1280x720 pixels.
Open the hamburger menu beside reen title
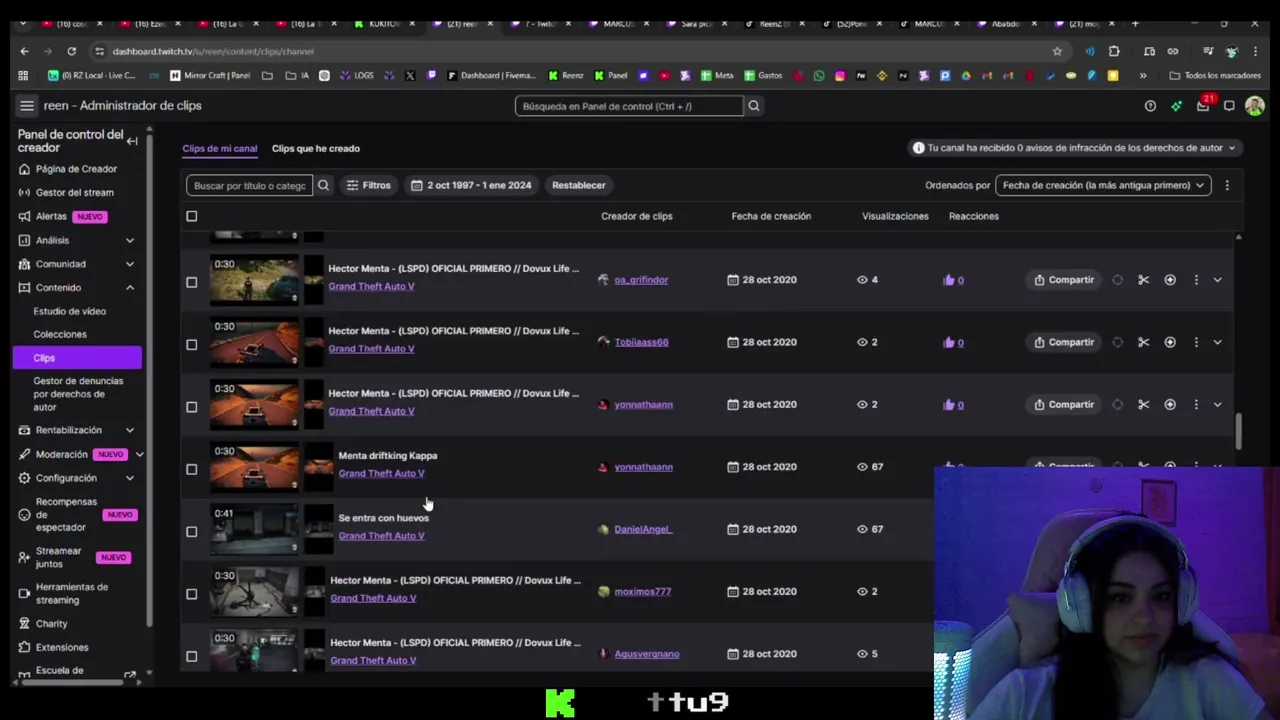point(27,106)
